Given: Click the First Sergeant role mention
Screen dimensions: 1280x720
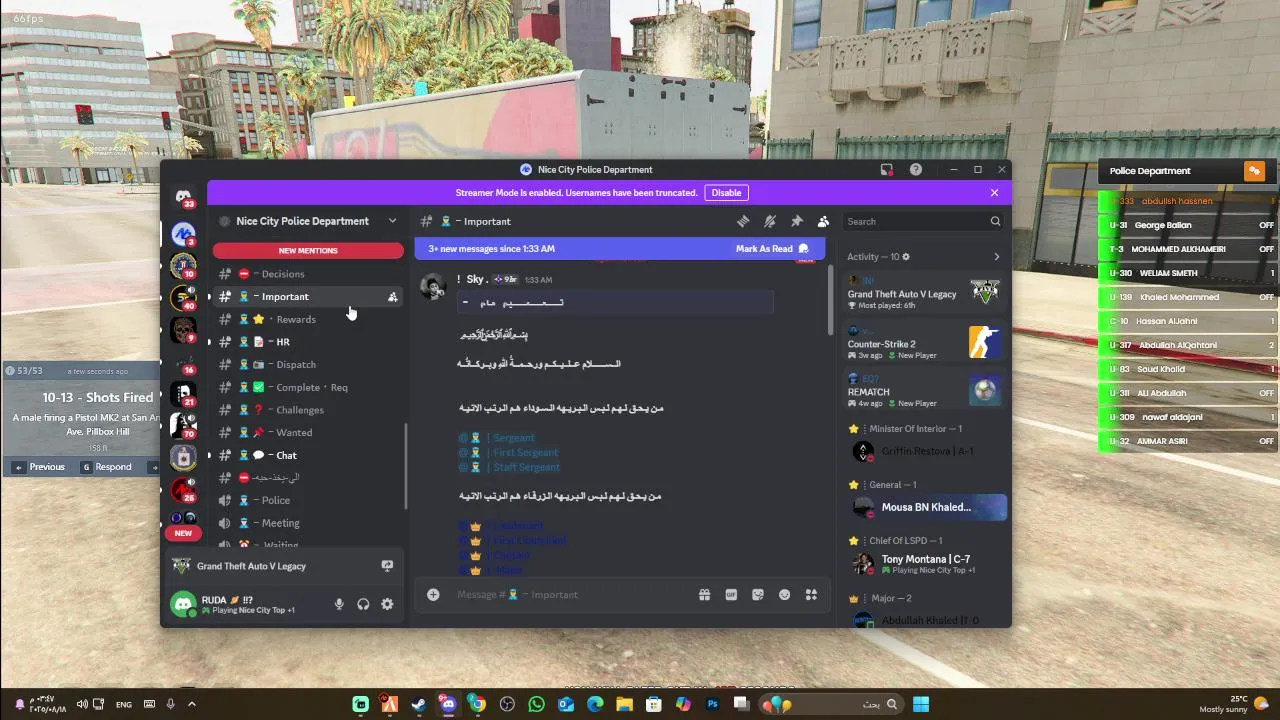Looking at the screenshot, I should pyautogui.click(x=509, y=452).
